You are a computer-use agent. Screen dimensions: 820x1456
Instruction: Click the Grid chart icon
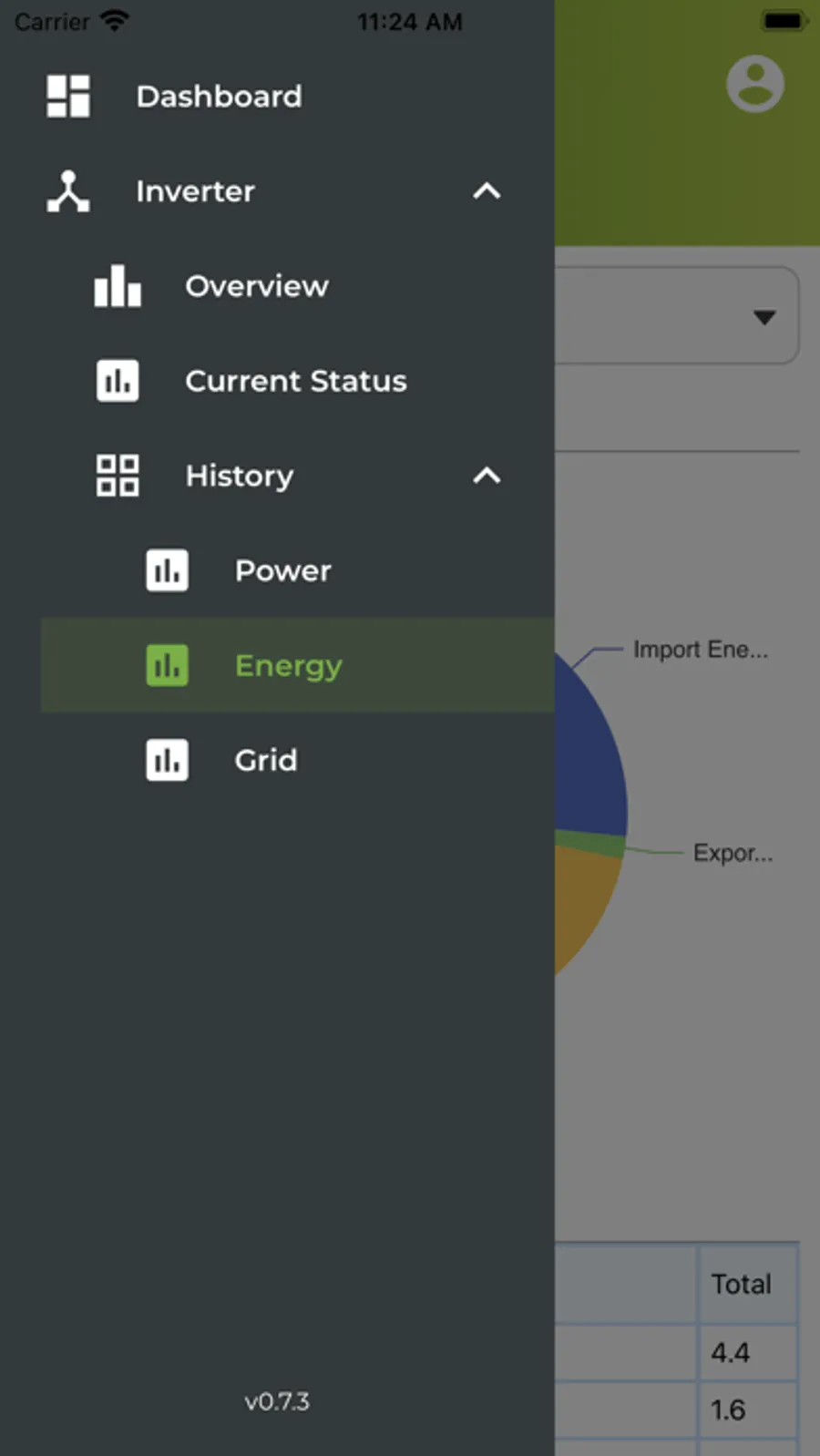167,760
